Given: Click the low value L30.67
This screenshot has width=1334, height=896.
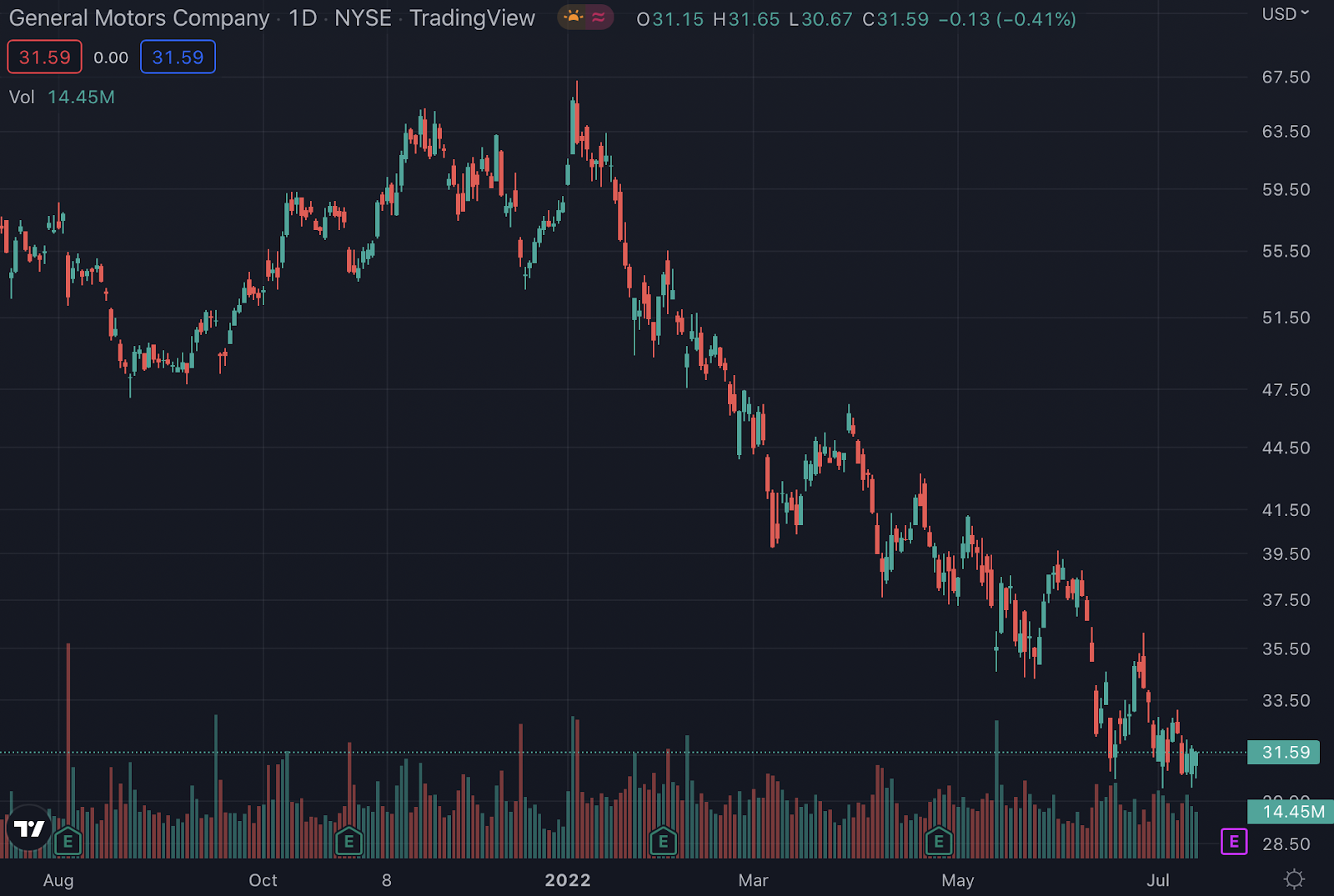Looking at the screenshot, I should (820, 19).
